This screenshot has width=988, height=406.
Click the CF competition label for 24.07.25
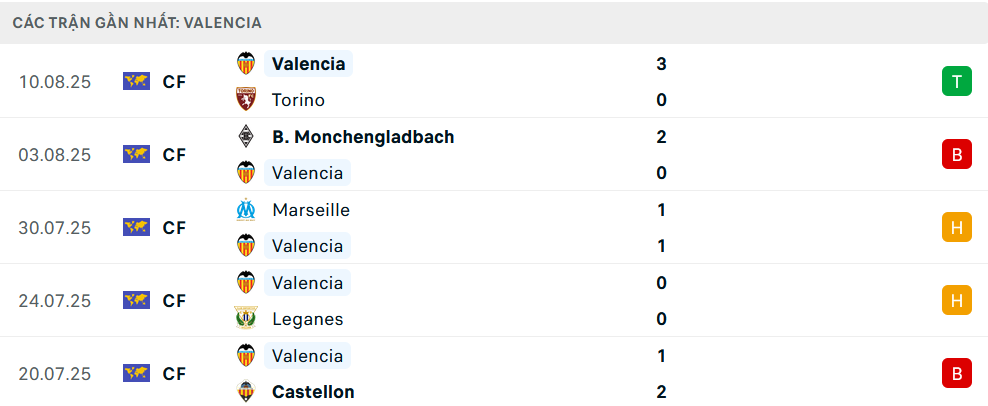click(174, 300)
